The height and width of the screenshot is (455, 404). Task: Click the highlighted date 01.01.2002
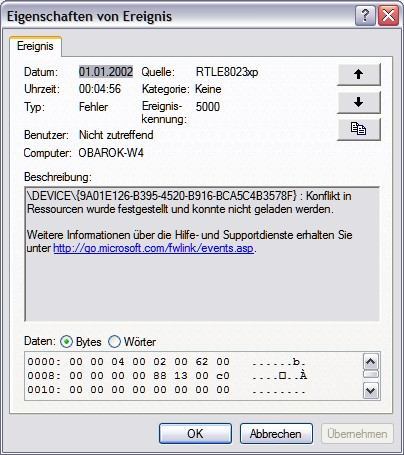106,72
